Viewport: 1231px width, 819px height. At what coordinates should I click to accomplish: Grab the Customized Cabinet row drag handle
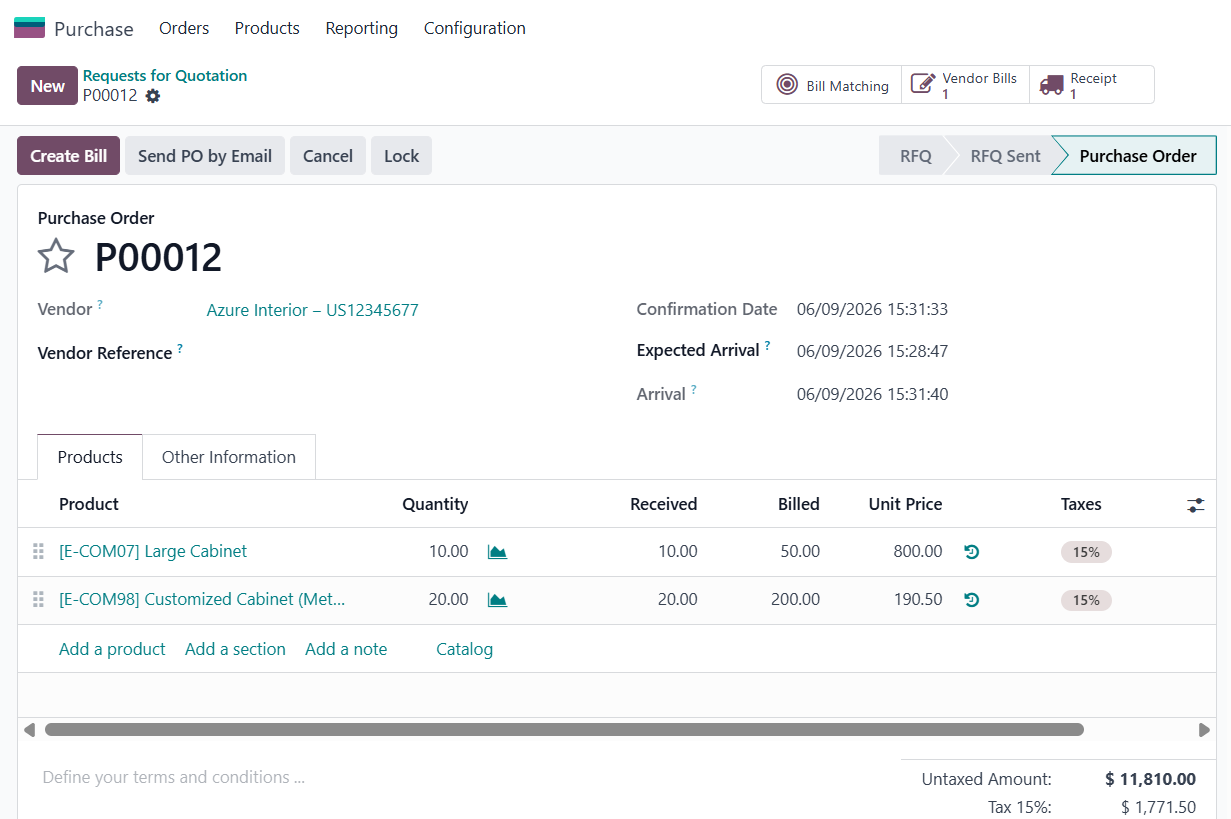[x=38, y=600]
